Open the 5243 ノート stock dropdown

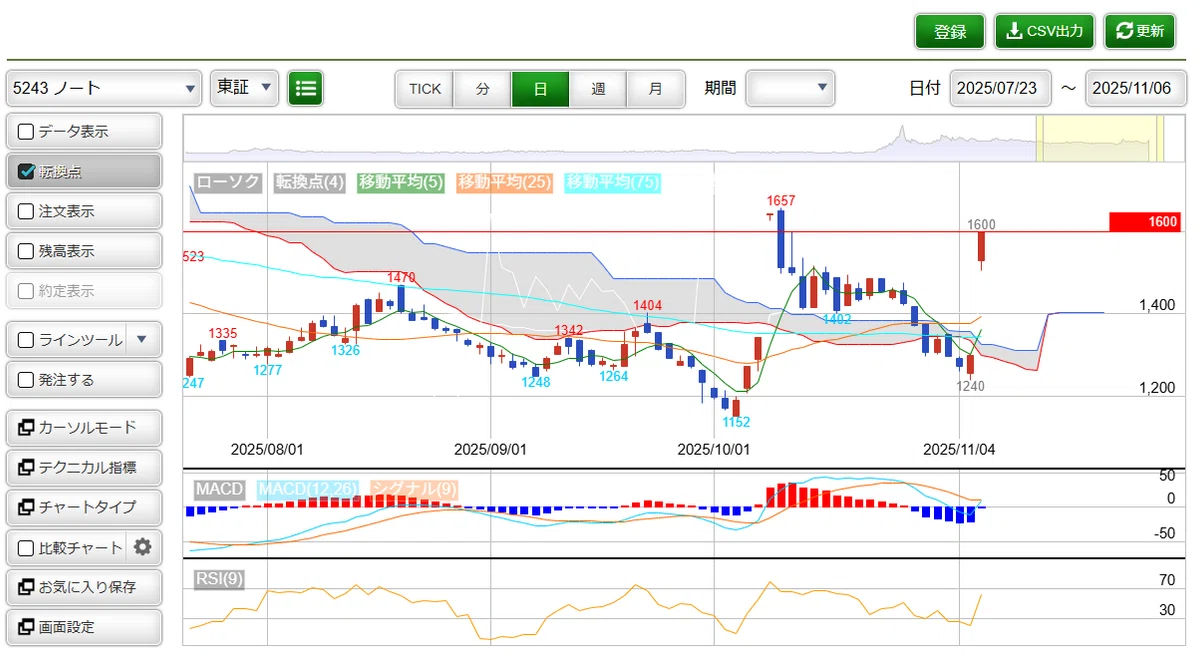(x=104, y=88)
